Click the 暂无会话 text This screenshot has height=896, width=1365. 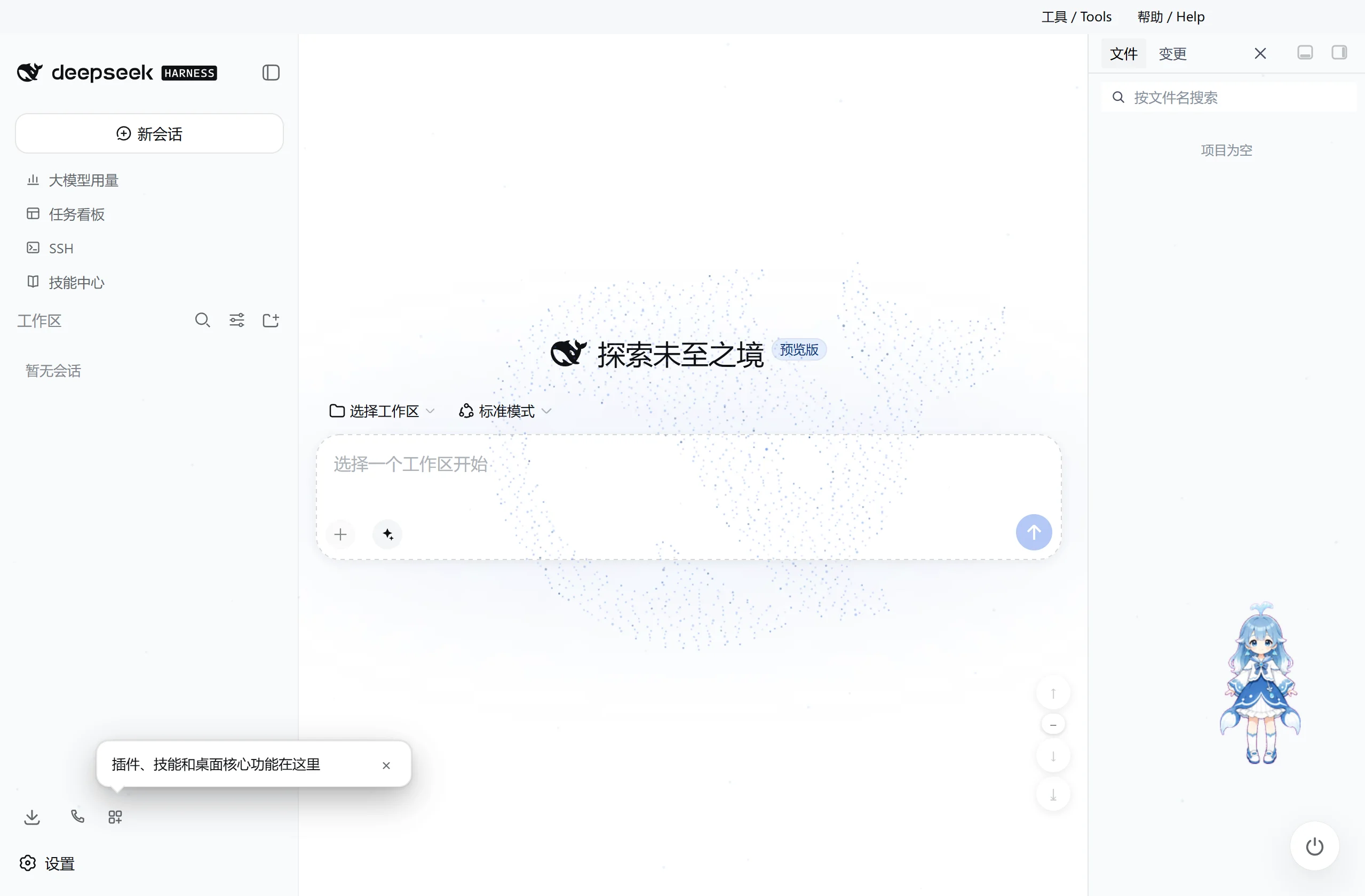(x=53, y=371)
